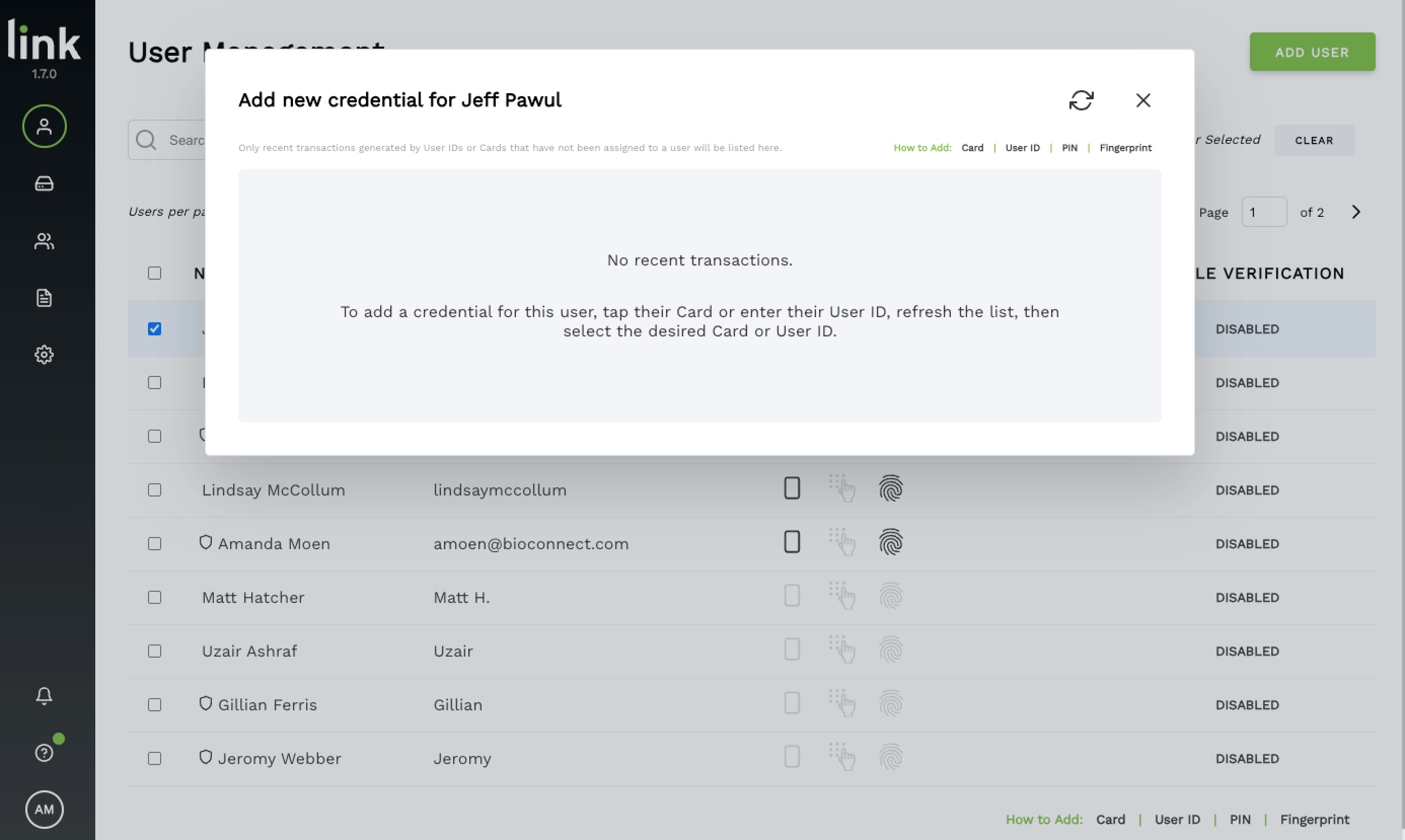Click the Gillian username cell
1405x840 pixels.
click(458, 705)
